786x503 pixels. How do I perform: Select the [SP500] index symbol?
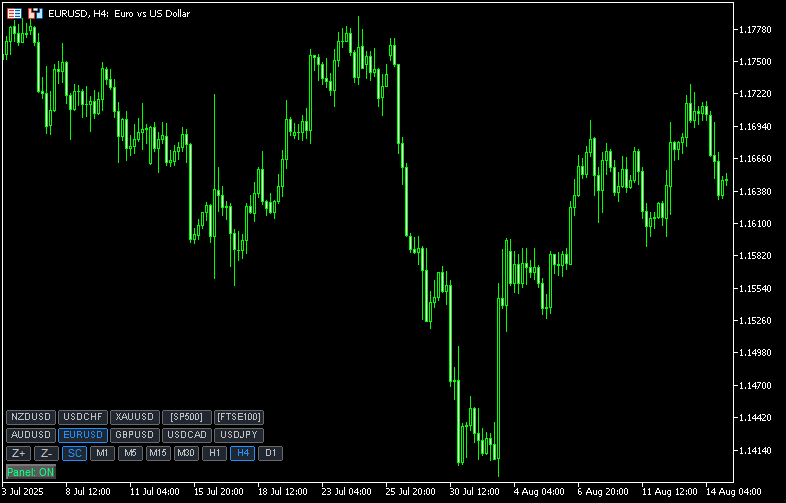point(186,417)
